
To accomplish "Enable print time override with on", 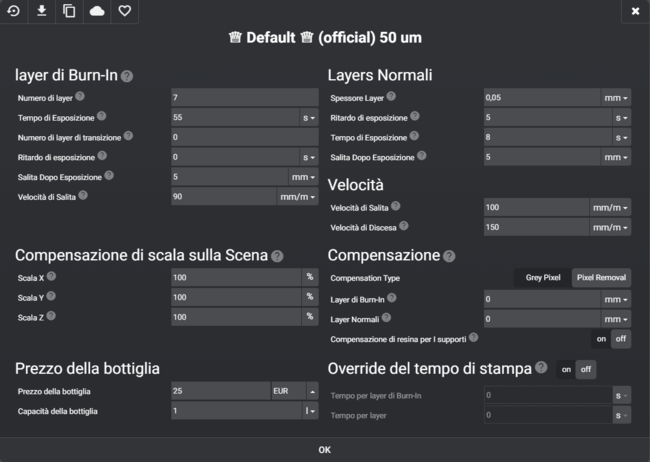I will coord(567,369).
